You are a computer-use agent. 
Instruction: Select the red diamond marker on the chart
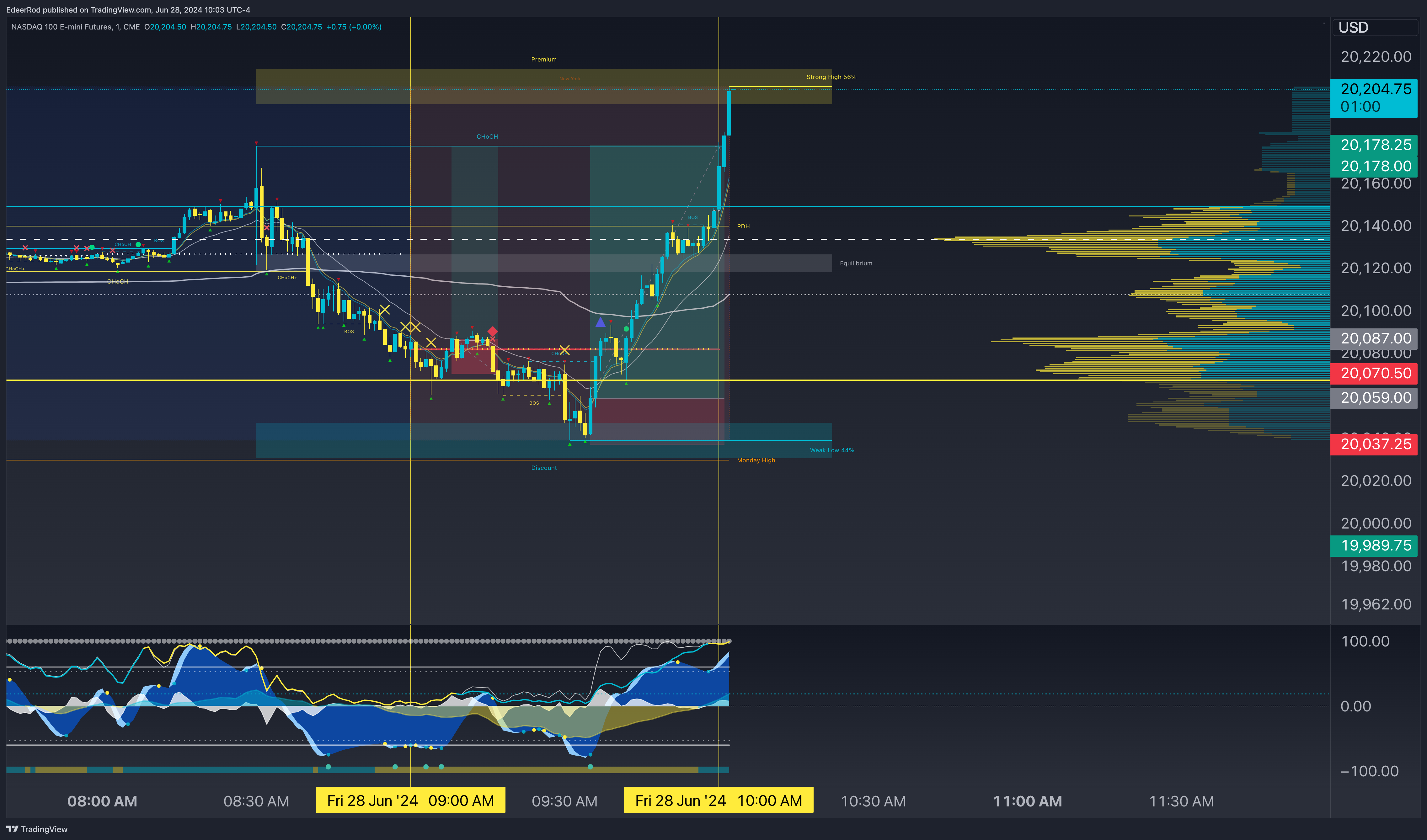[x=493, y=331]
